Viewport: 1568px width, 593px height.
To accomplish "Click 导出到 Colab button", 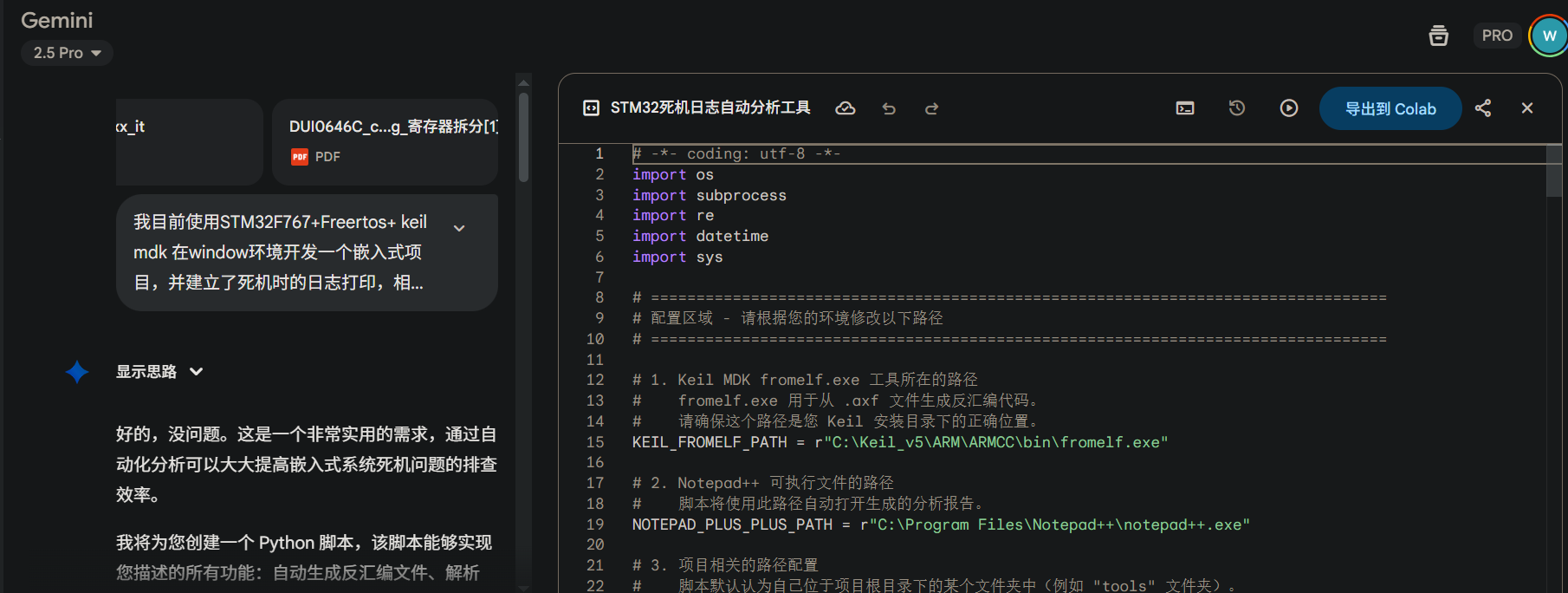I will tap(1390, 108).
